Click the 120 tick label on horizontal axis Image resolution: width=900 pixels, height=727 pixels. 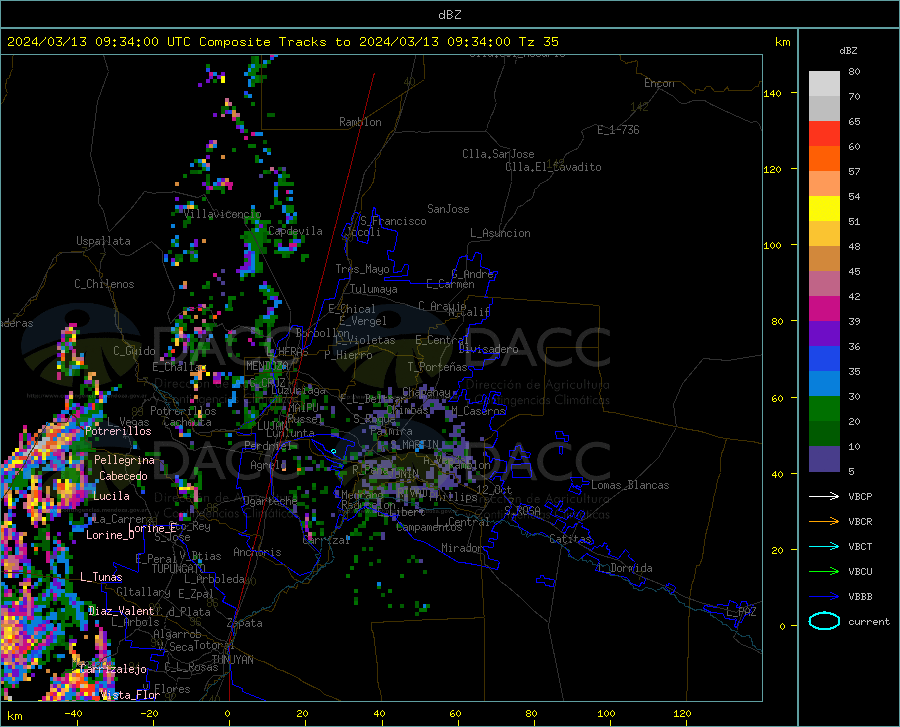point(682,714)
